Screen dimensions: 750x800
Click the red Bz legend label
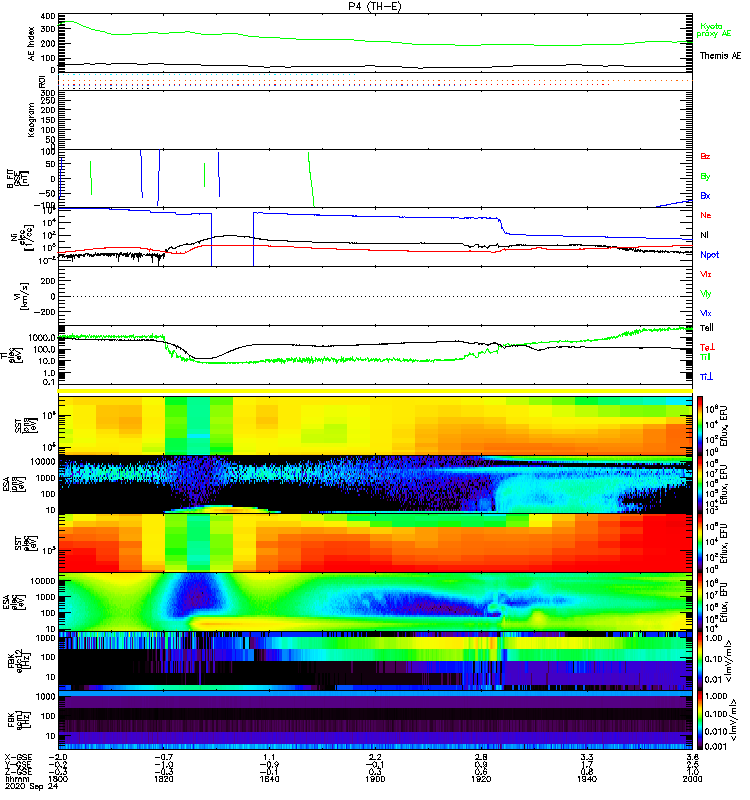705,157
